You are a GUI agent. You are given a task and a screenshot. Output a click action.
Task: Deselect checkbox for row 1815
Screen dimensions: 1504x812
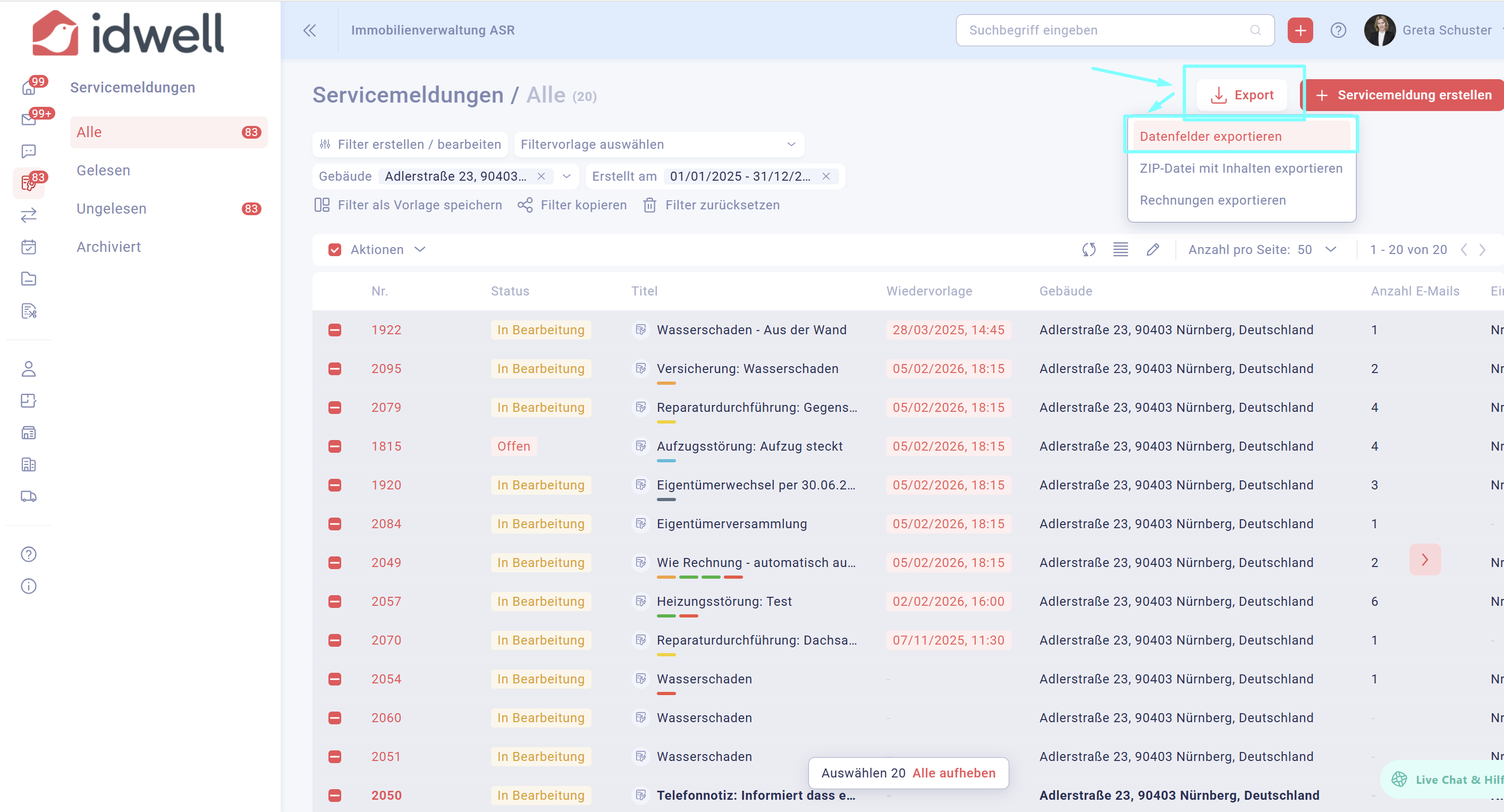334,446
